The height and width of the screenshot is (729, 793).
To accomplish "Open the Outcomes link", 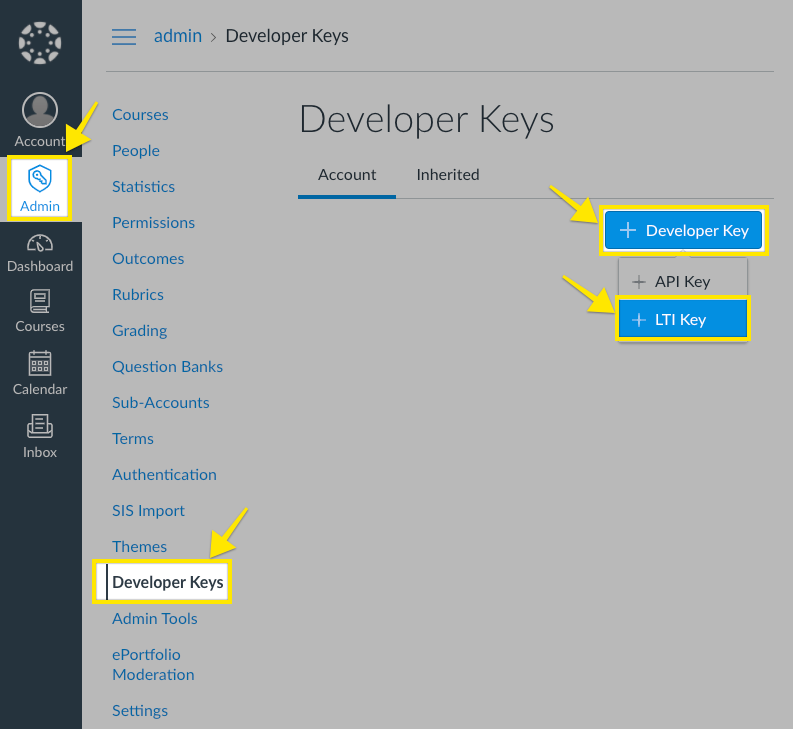I will point(148,259).
